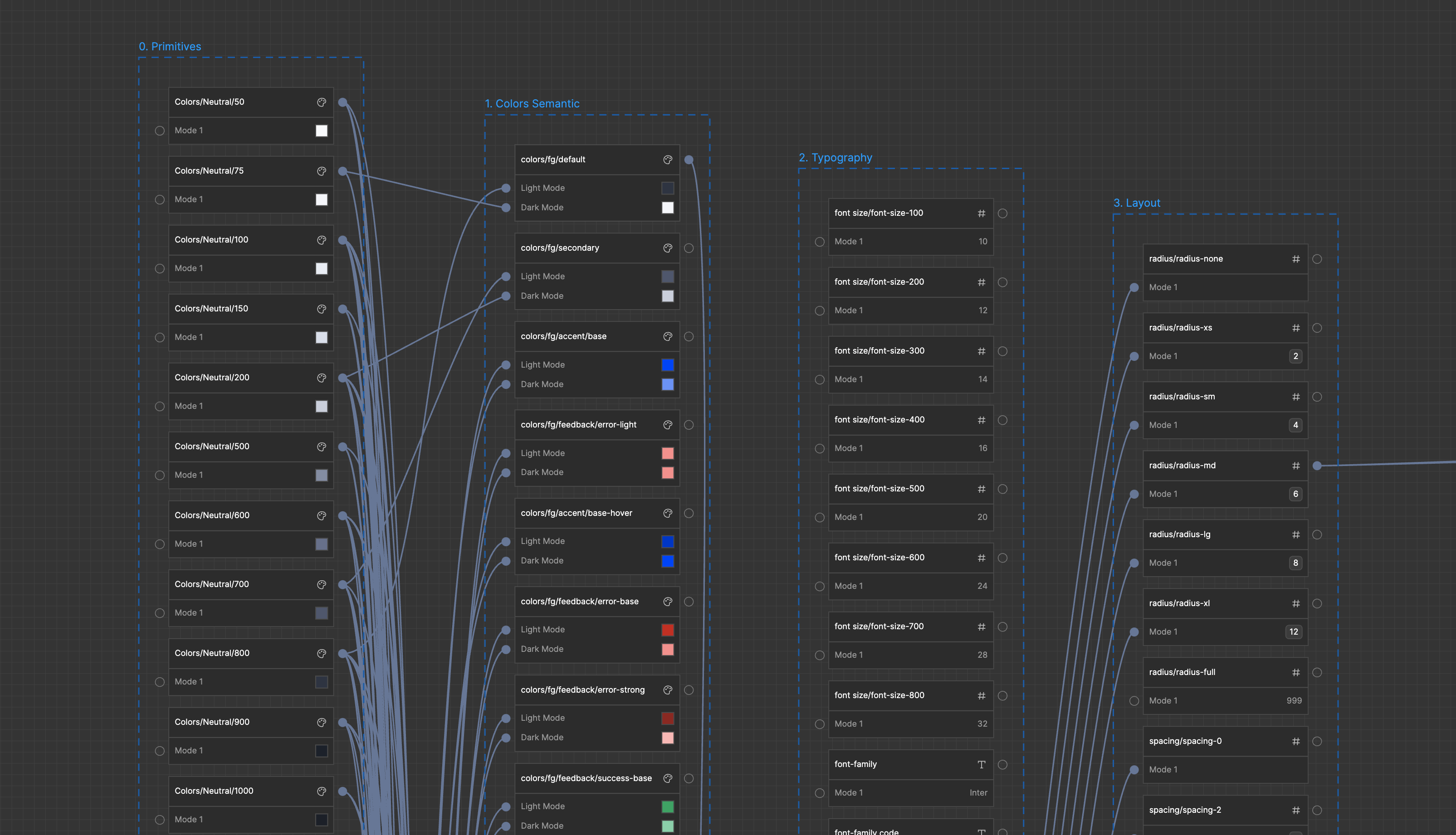Image resolution: width=1456 pixels, height=835 pixels.
Task: Click the Dark Mode swatch of colors/fg/default
Action: 668,208
